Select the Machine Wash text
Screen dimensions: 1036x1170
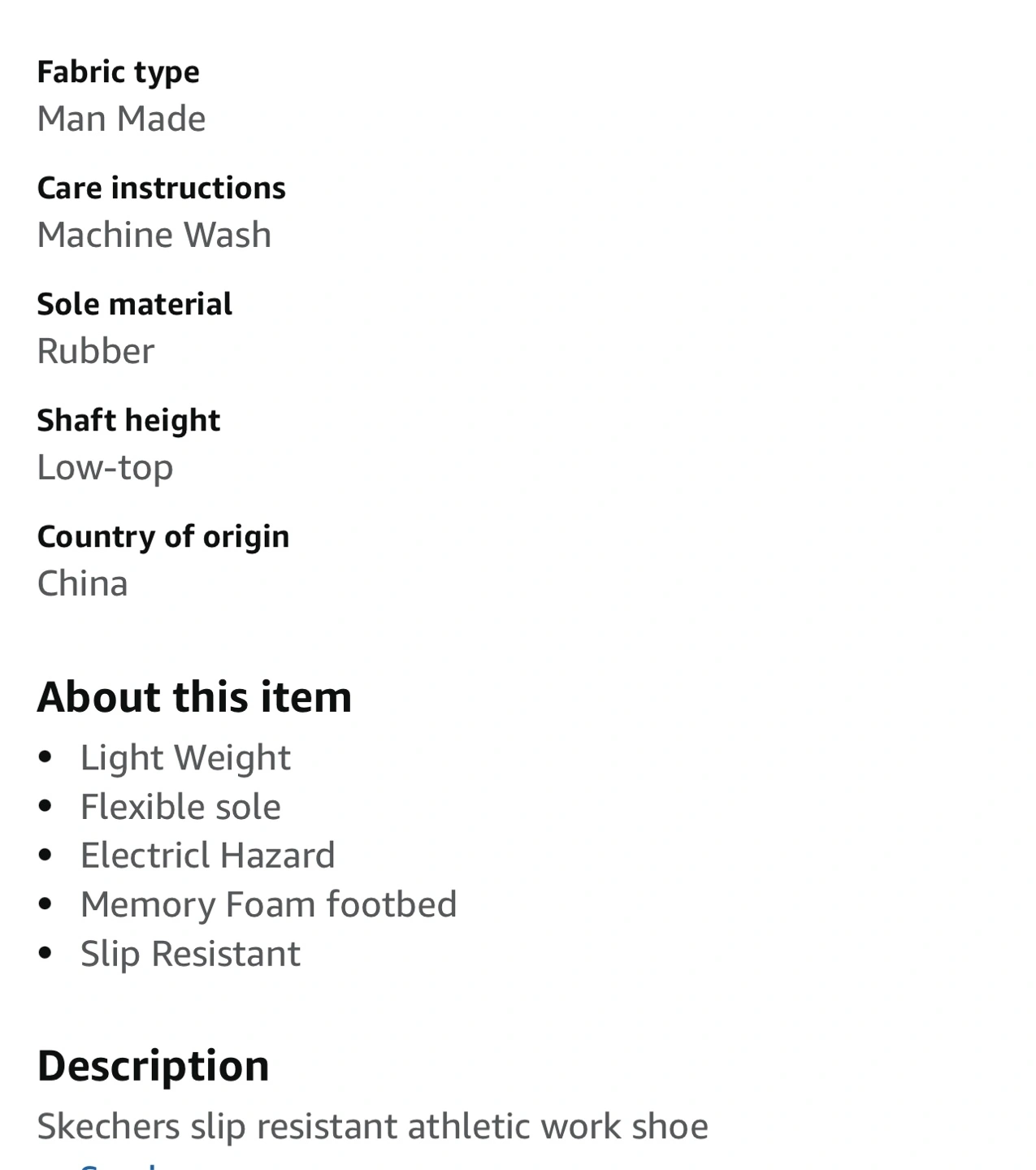[154, 235]
